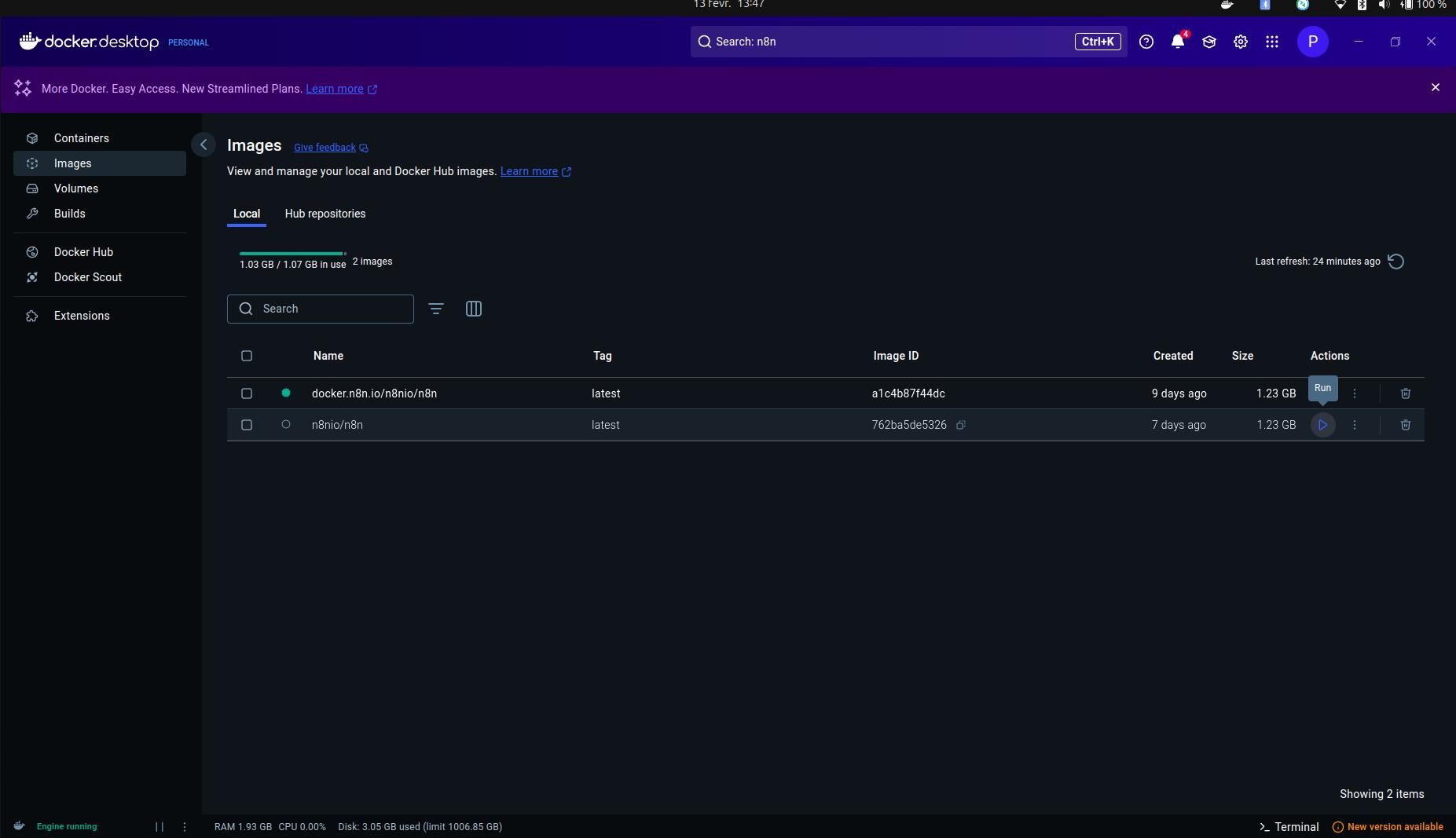Open the system clock at 13:47
Viewport: 1456px width, 838px height.
728,5
